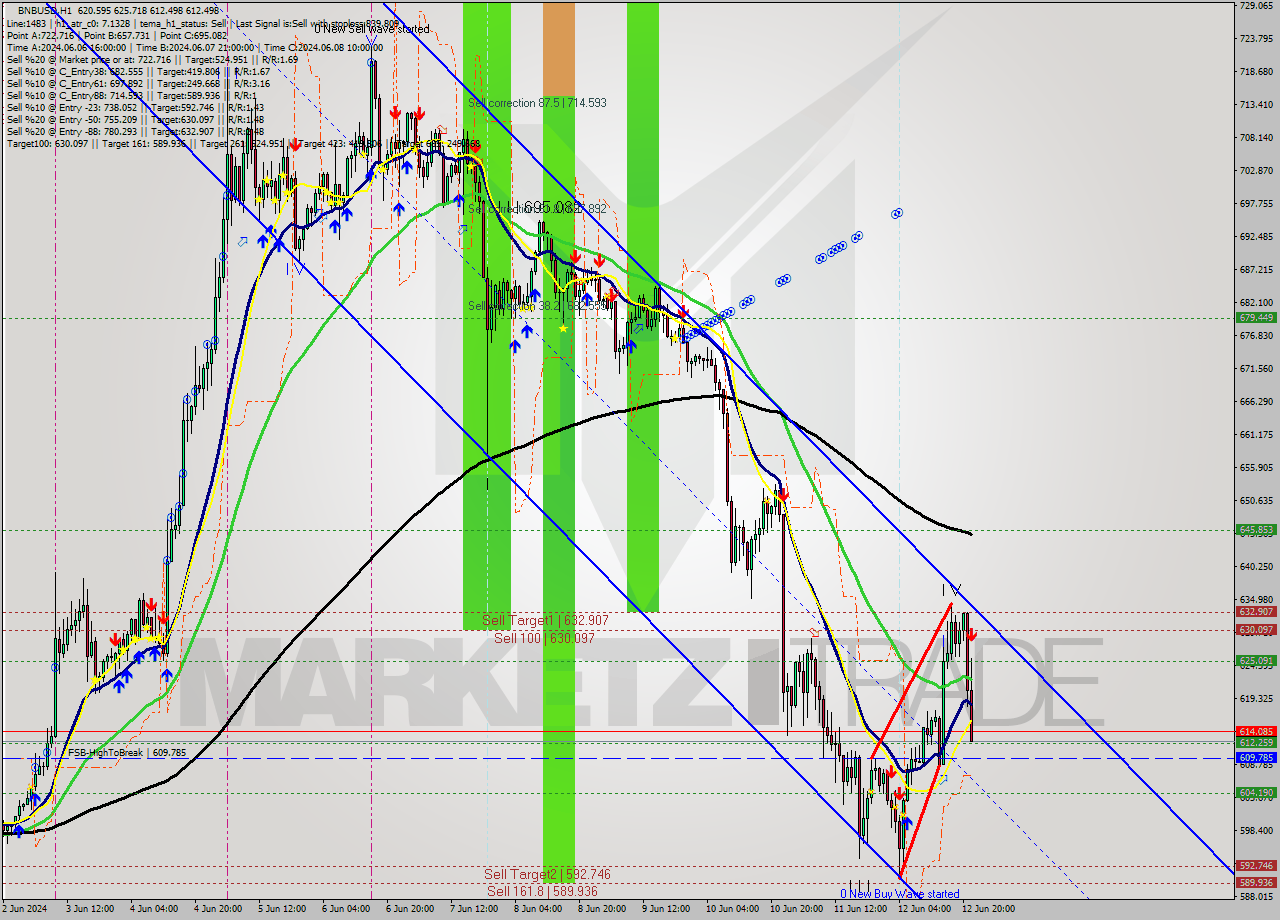
Task: Click the 708.194 price scale value
Action: tap(1256, 138)
